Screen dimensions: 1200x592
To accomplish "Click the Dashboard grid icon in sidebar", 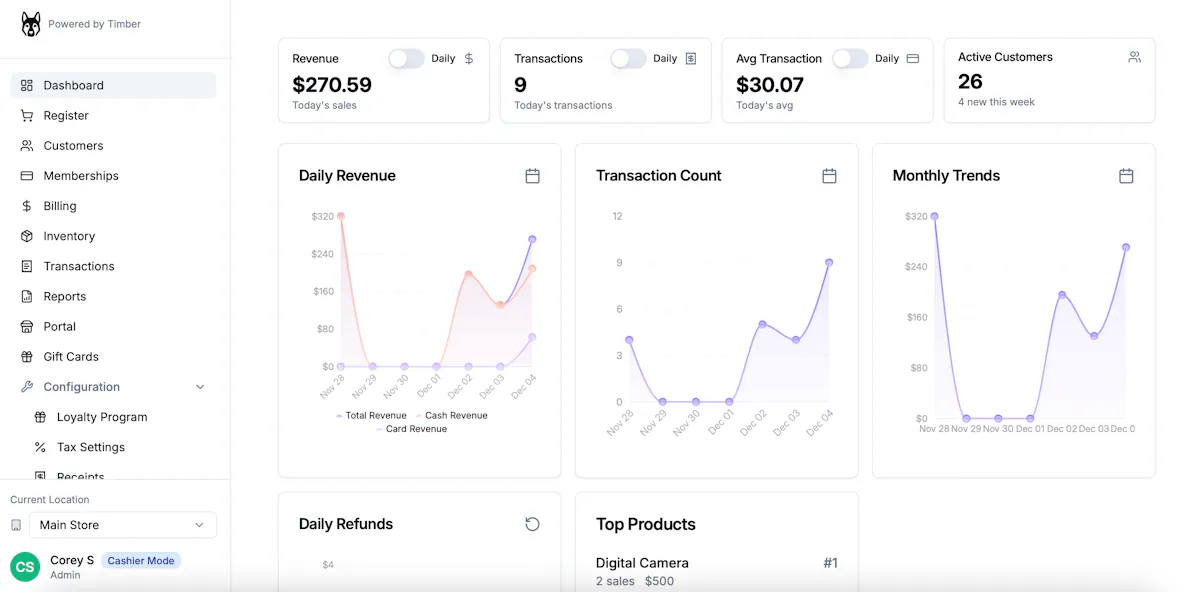I will click(27, 85).
